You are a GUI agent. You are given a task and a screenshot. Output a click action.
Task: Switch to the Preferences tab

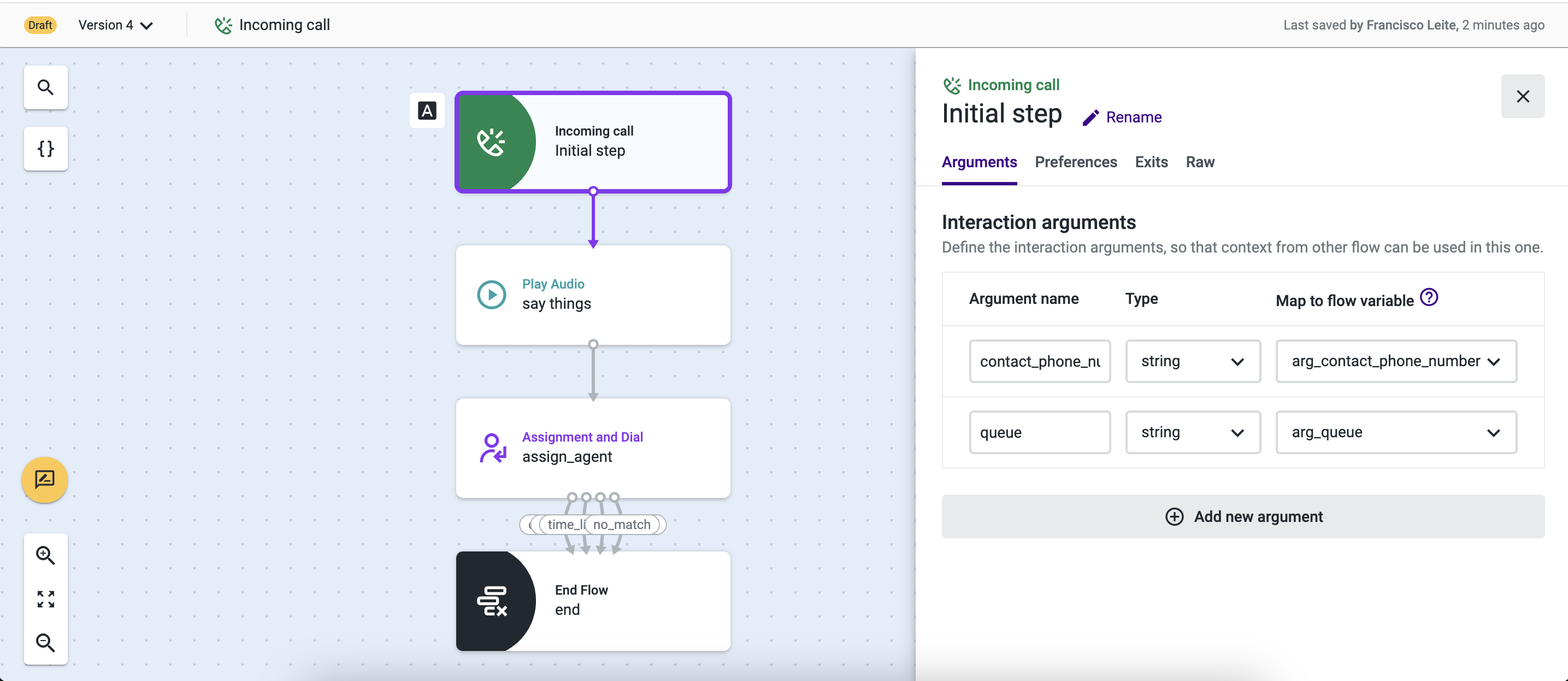1076,162
